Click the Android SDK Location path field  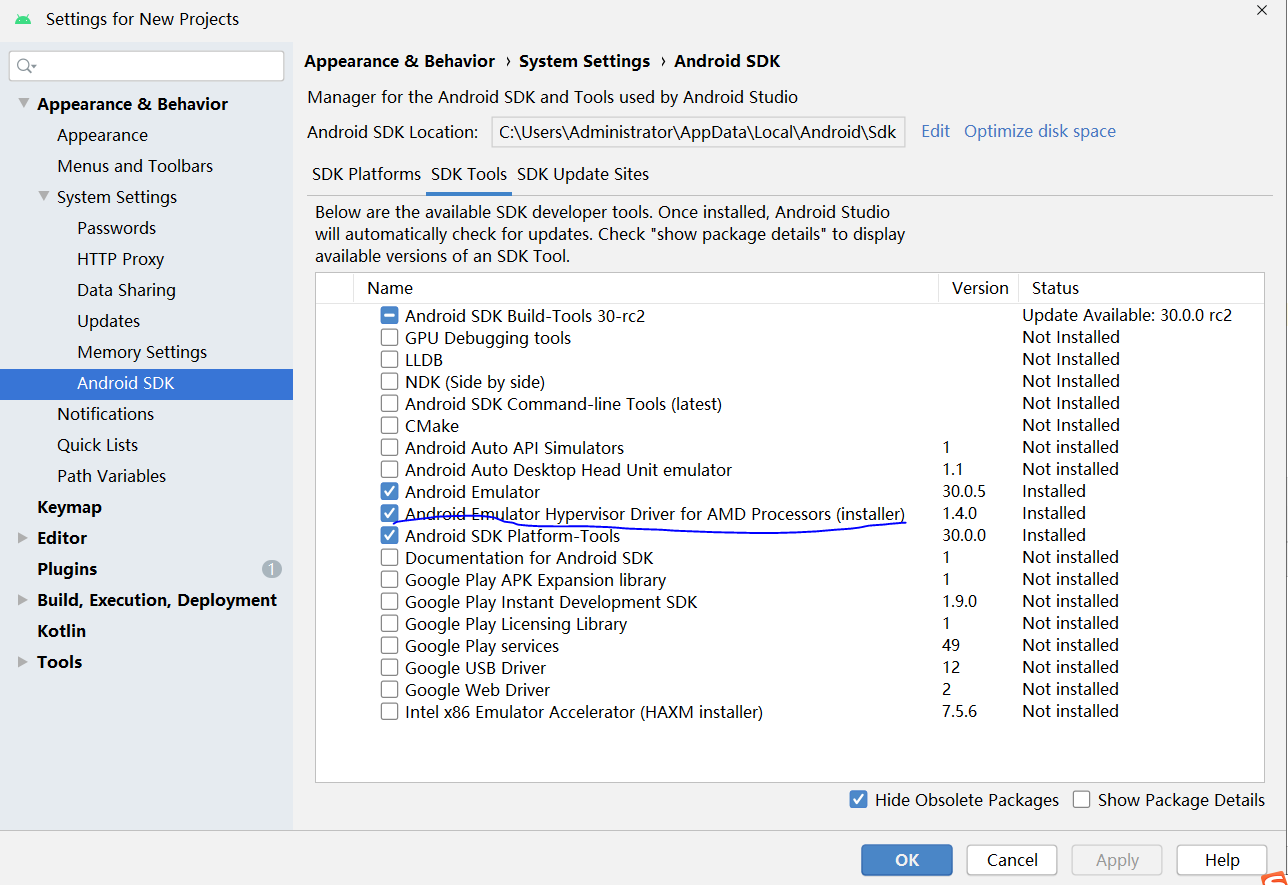click(698, 132)
